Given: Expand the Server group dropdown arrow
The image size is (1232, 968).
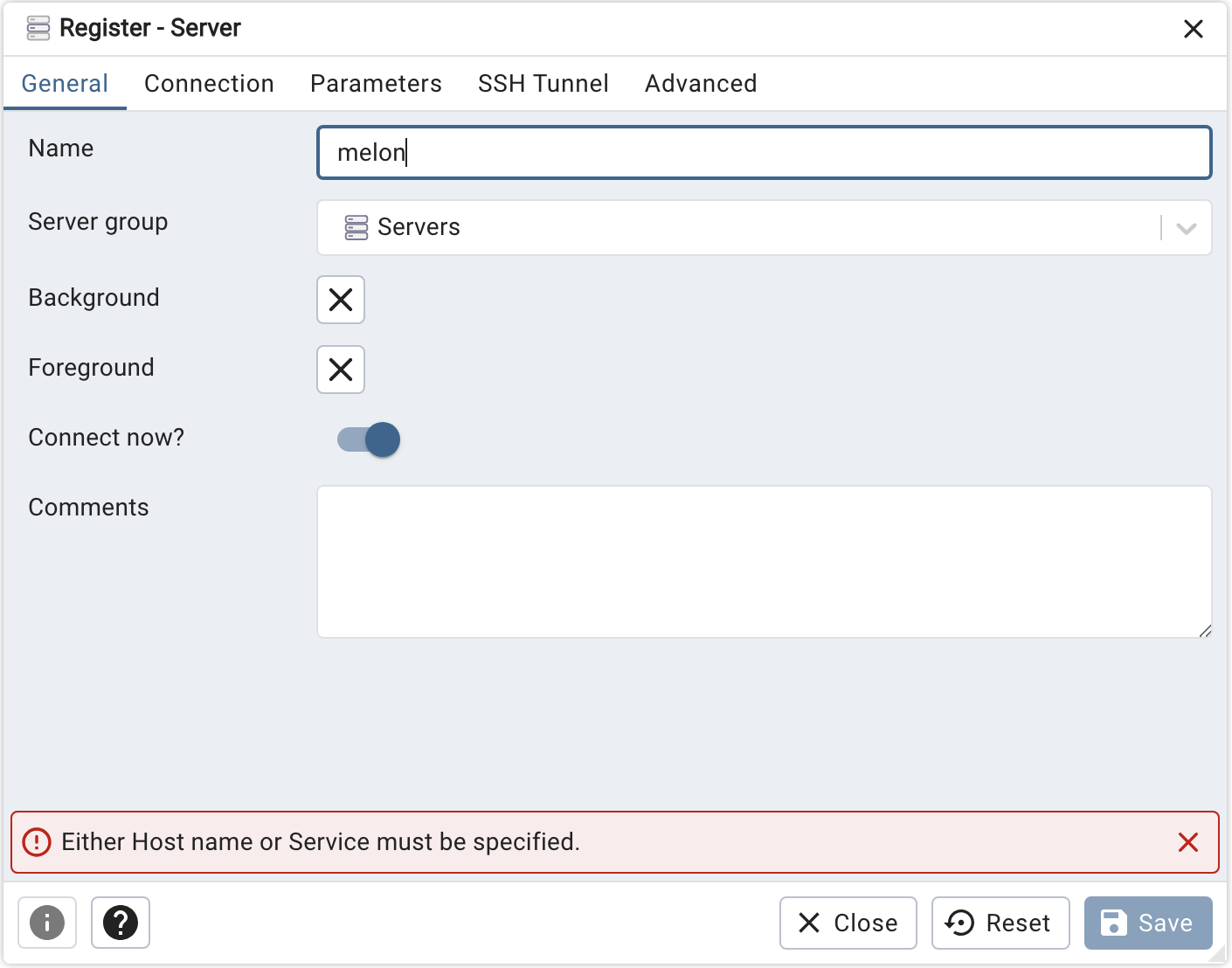Looking at the screenshot, I should [x=1187, y=228].
